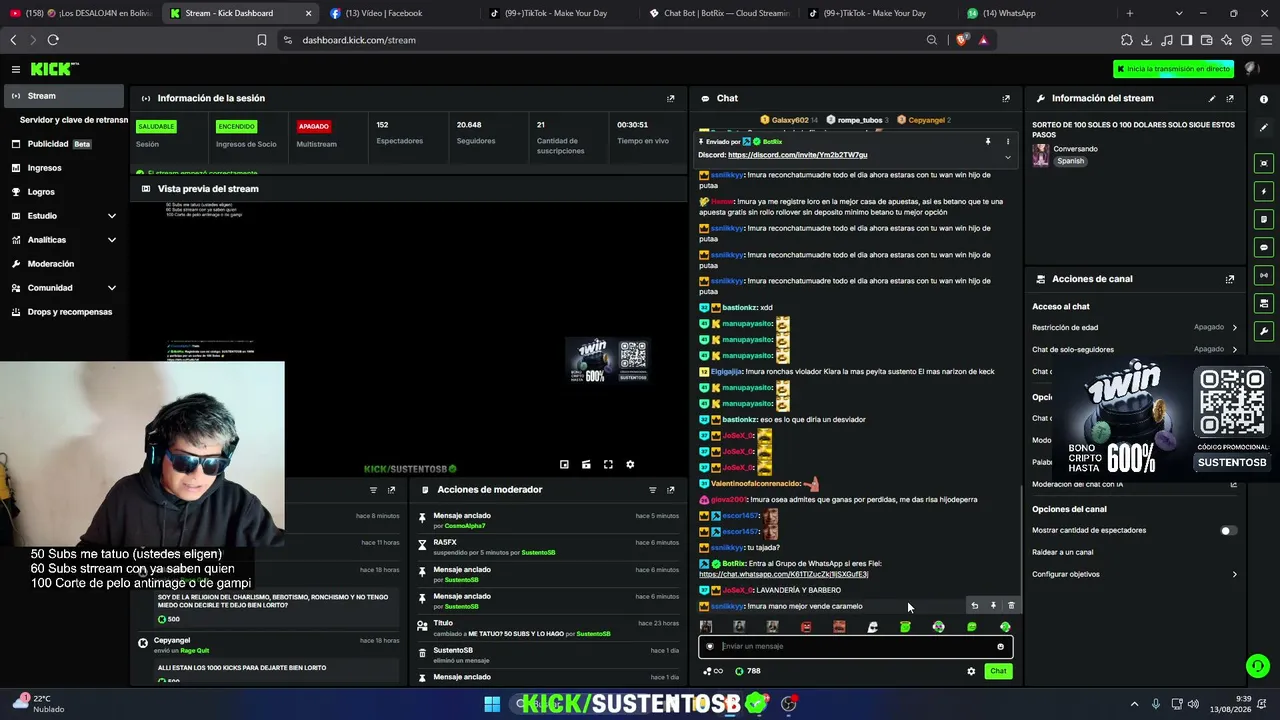Open the Restricción de edad setting
The image size is (1280, 720).
coord(1135,327)
